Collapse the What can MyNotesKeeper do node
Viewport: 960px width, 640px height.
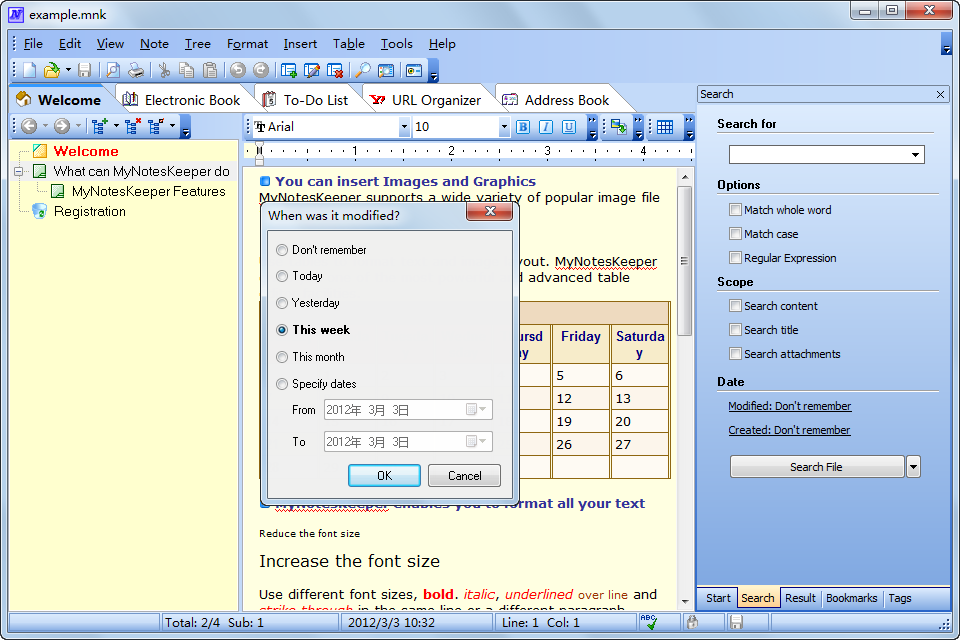pos(19,171)
